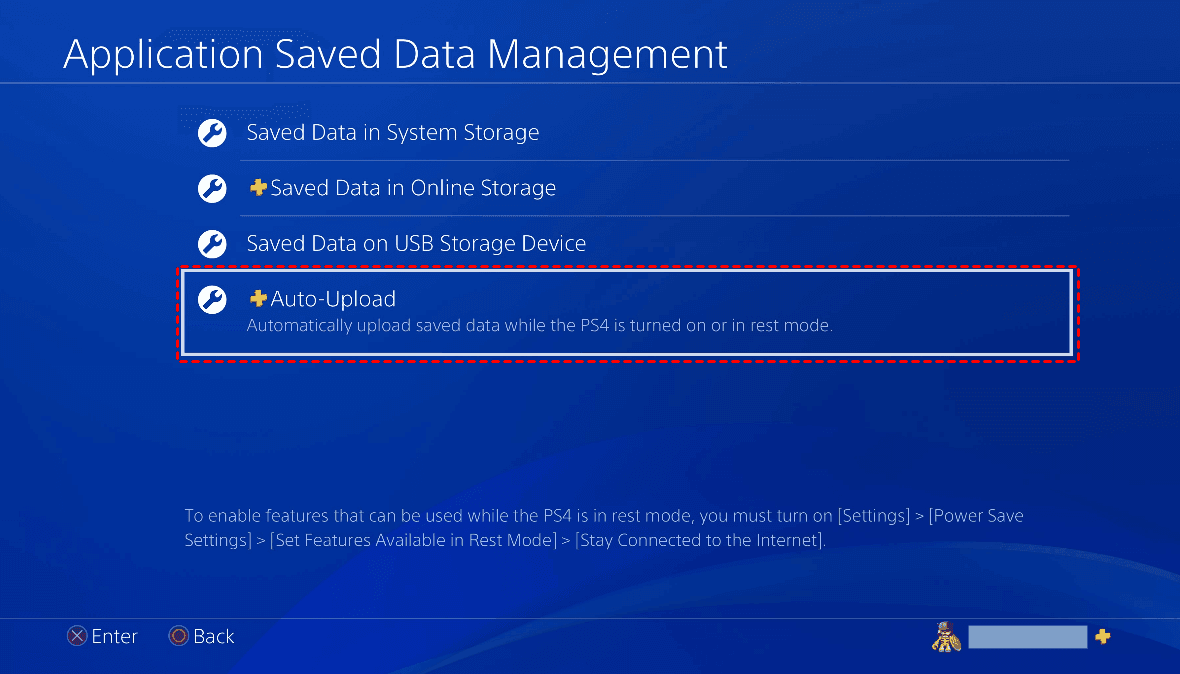
Task: Click PlayStation Plus icon before Auto-Upload label
Action: pyautogui.click(x=258, y=298)
